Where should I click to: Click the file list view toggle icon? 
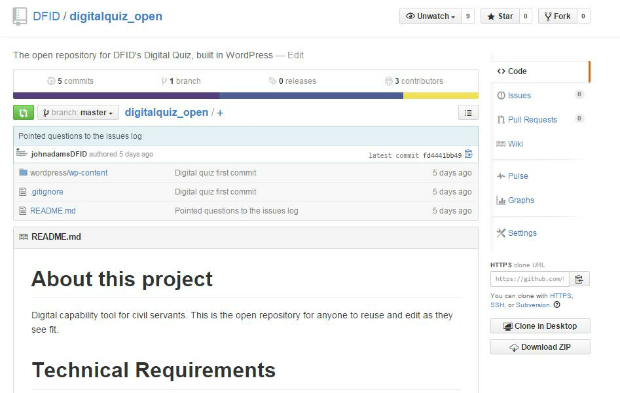468,113
